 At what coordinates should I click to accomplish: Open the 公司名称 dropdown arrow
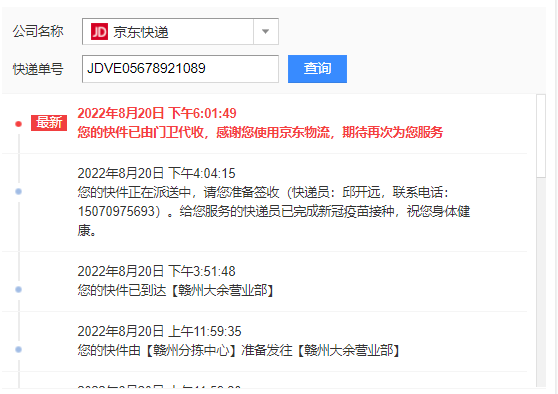[265, 32]
